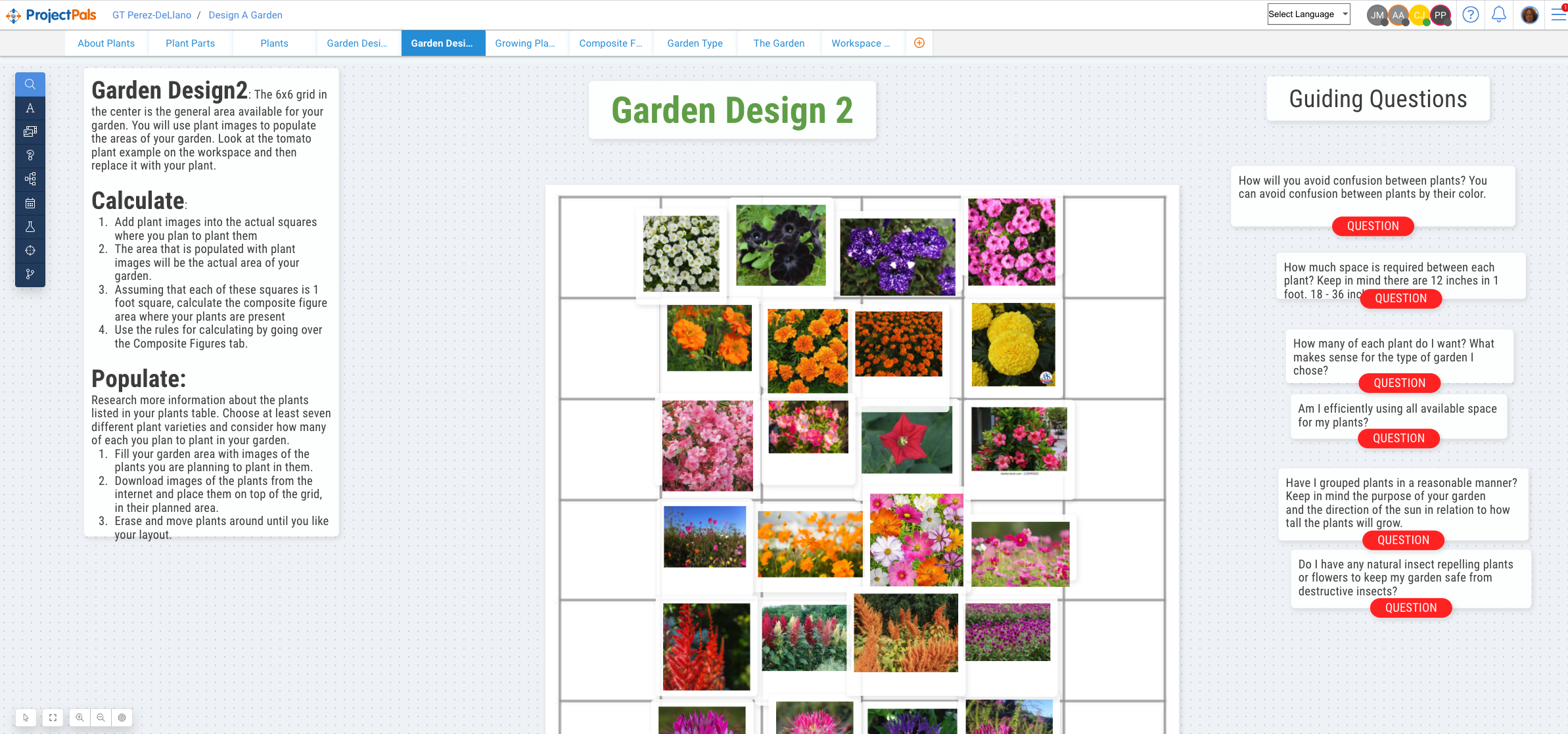Add a new tab with the plus button

click(x=919, y=43)
